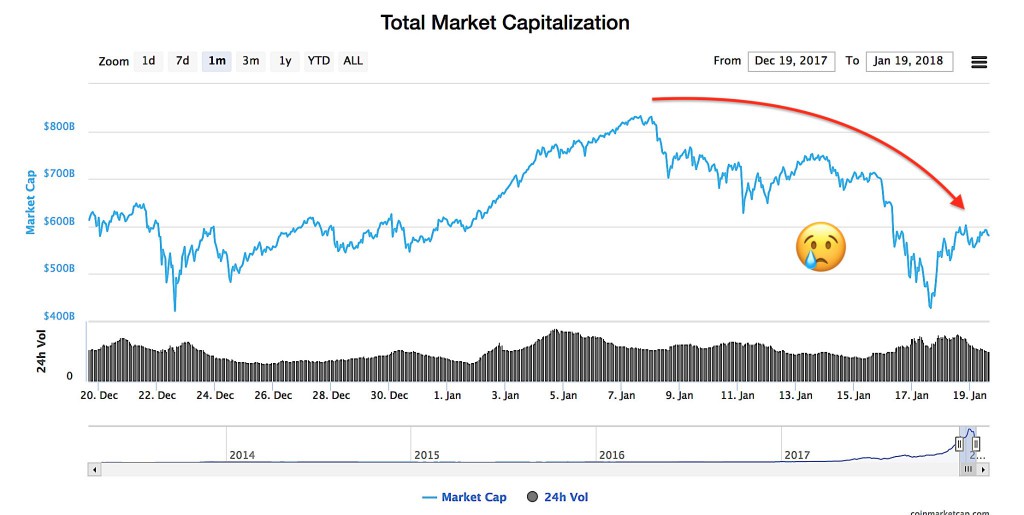Click the navigator left scroll arrow
This screenshot has height=515, width=1024.
point(95,469)
